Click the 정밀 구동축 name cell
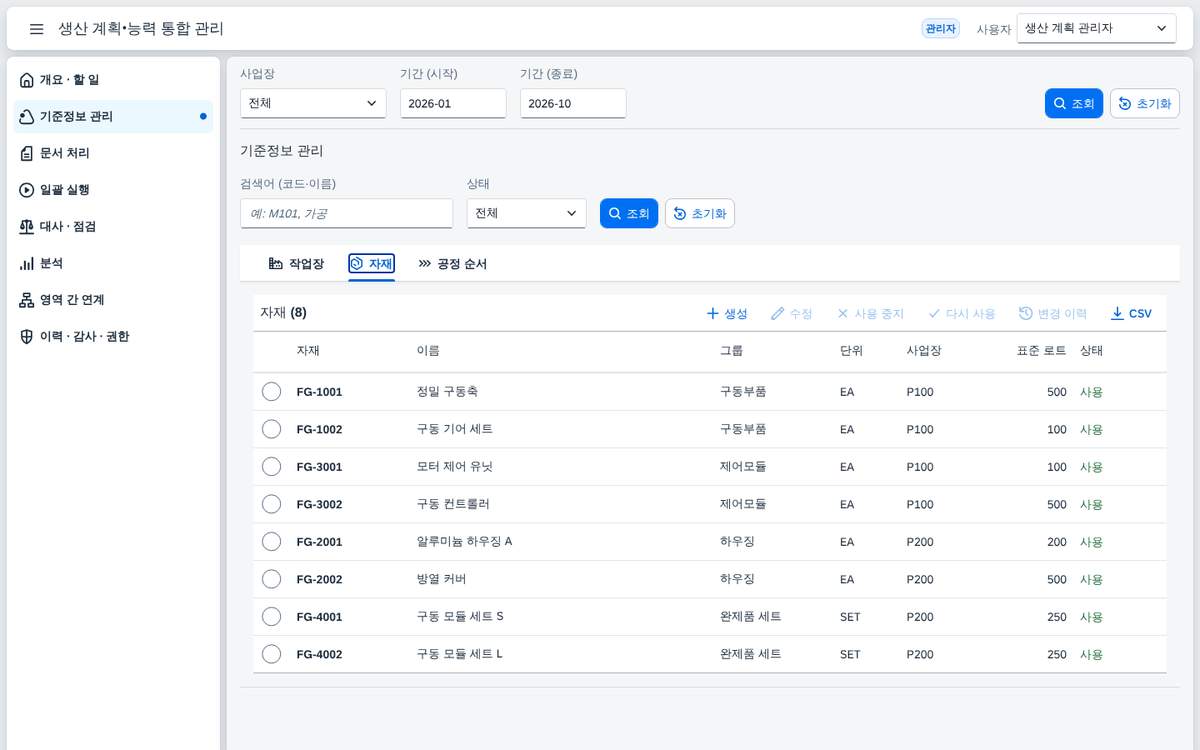Viewport: 1200px width, 750px height. coord(447,392)
